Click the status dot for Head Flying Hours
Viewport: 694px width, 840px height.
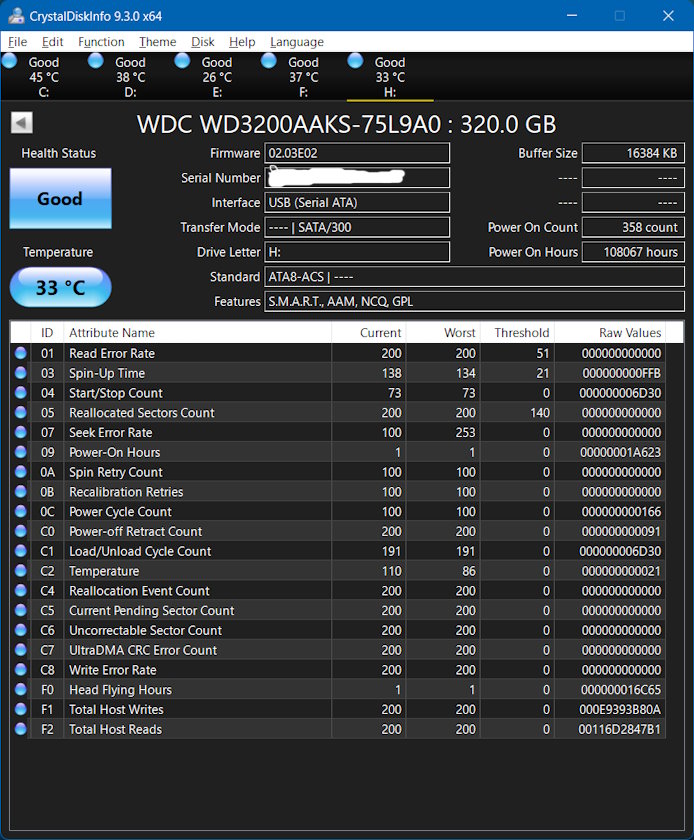tap(20, 689)
